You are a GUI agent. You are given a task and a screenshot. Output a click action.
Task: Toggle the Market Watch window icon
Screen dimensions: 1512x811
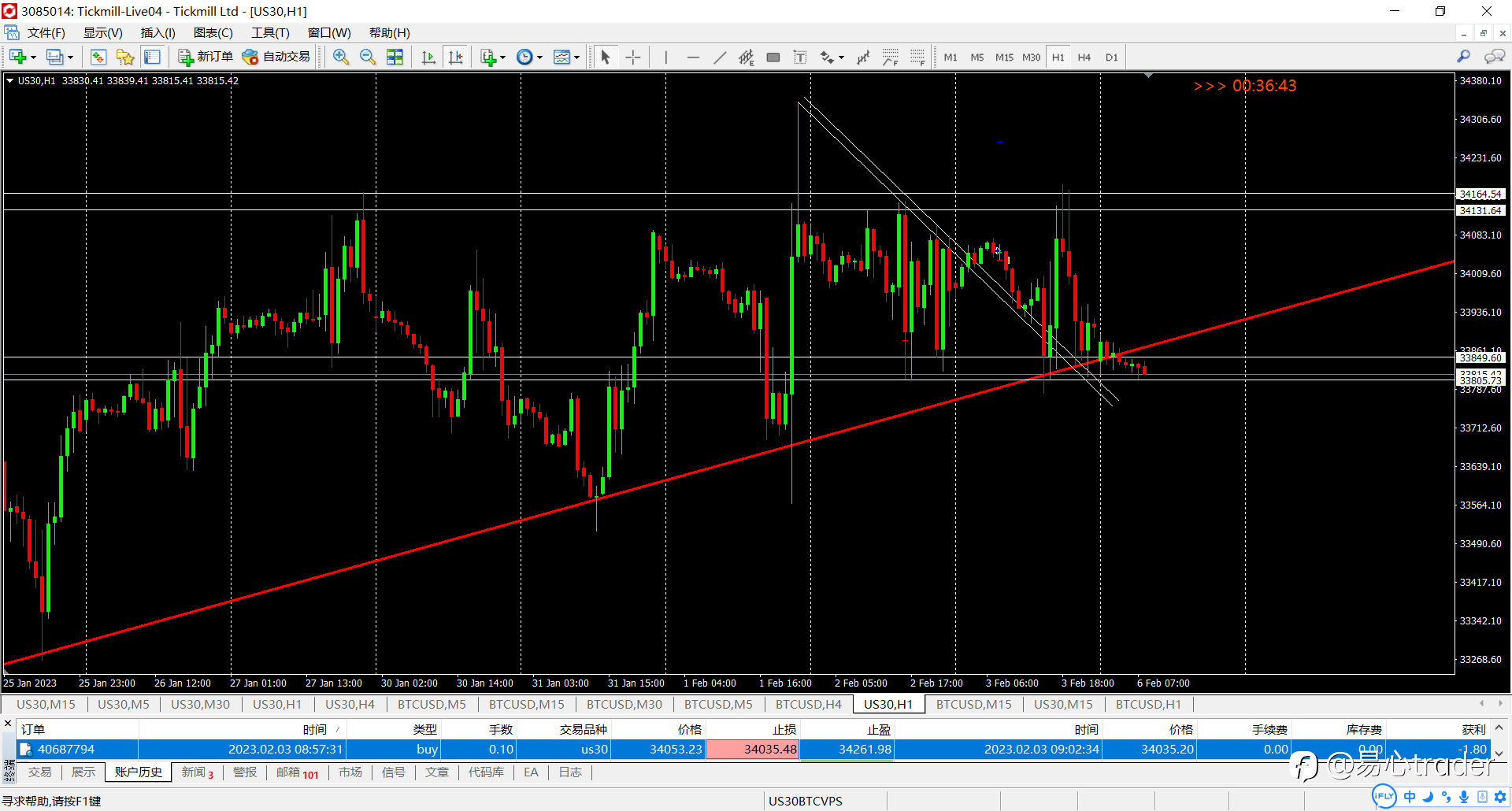(x=98, y=57)
